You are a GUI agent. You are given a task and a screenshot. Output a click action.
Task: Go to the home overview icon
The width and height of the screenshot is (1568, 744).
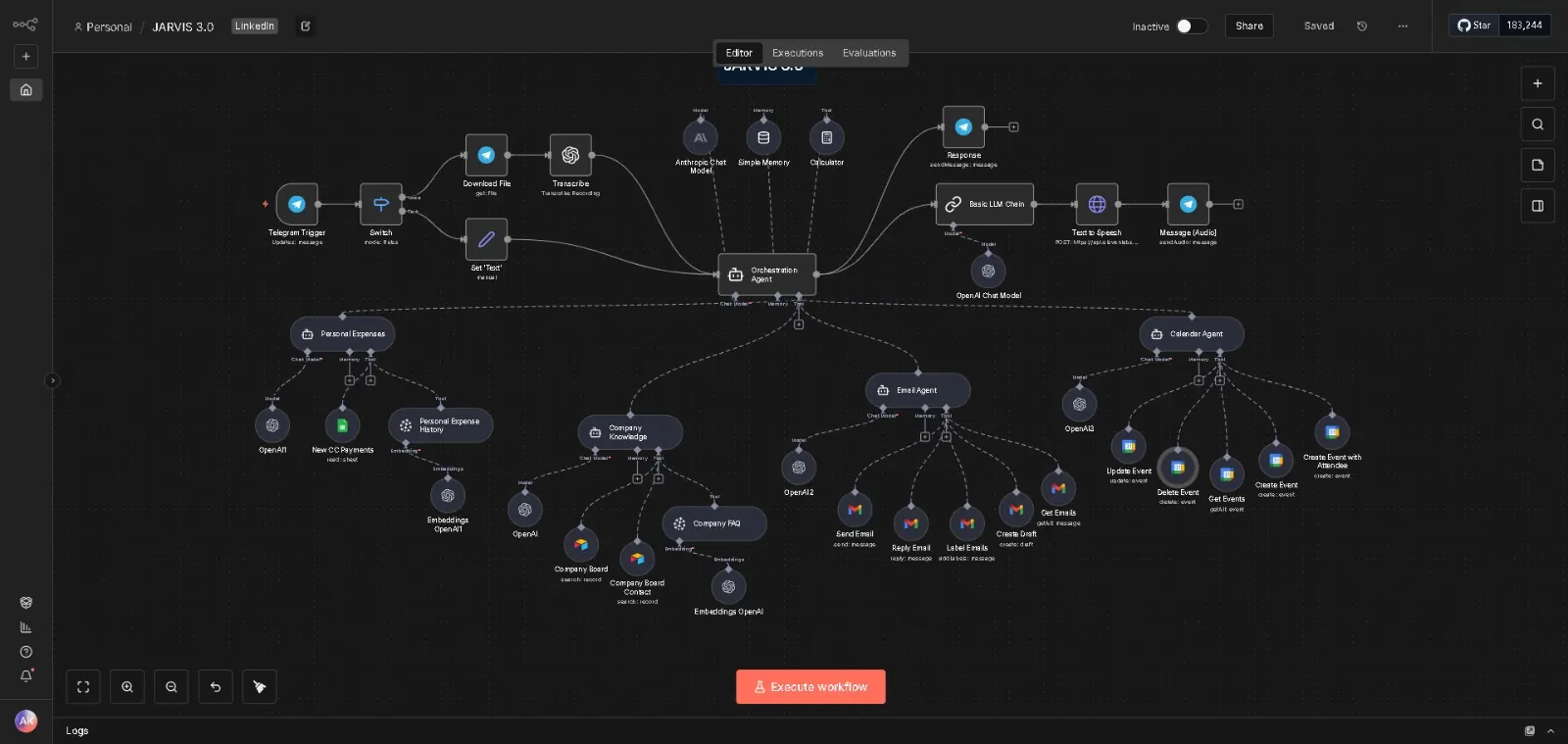(26, 90)
